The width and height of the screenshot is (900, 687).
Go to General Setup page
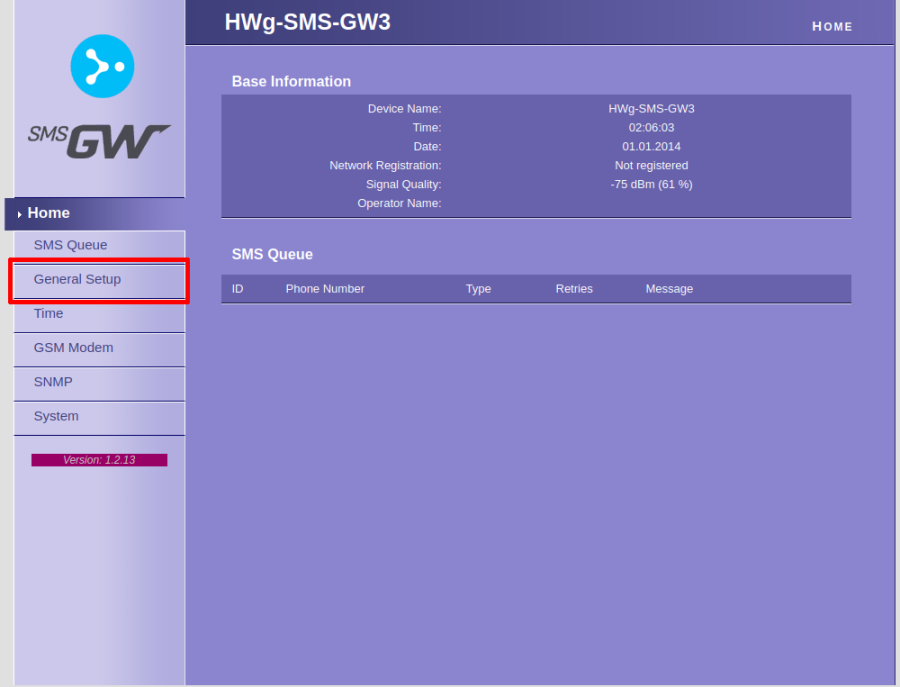point(99,280)
